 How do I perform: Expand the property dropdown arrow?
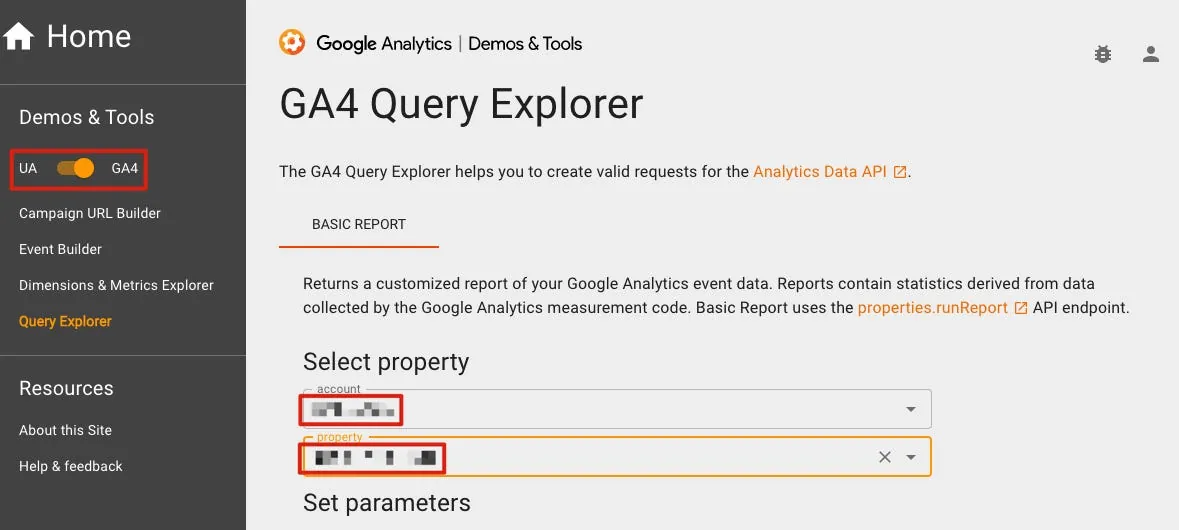[910, 457]
